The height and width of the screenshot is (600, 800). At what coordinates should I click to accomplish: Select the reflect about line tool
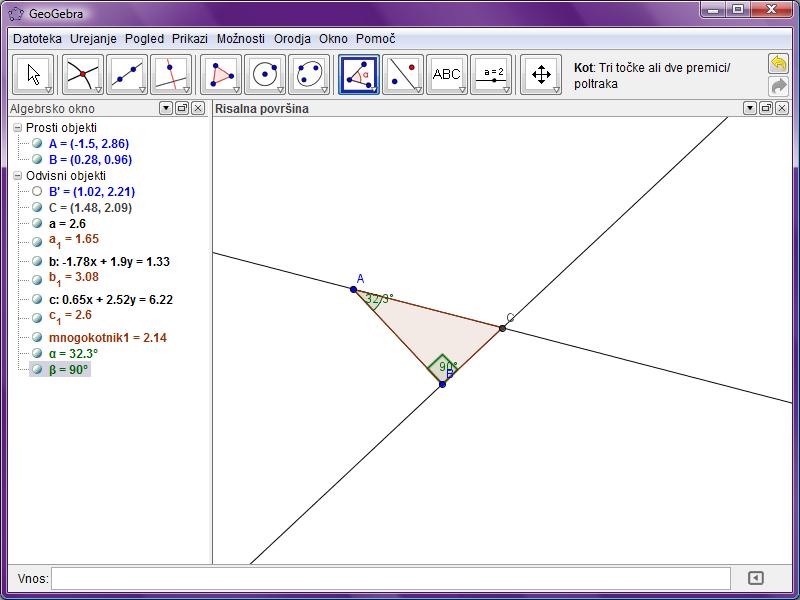click(402, 74)
